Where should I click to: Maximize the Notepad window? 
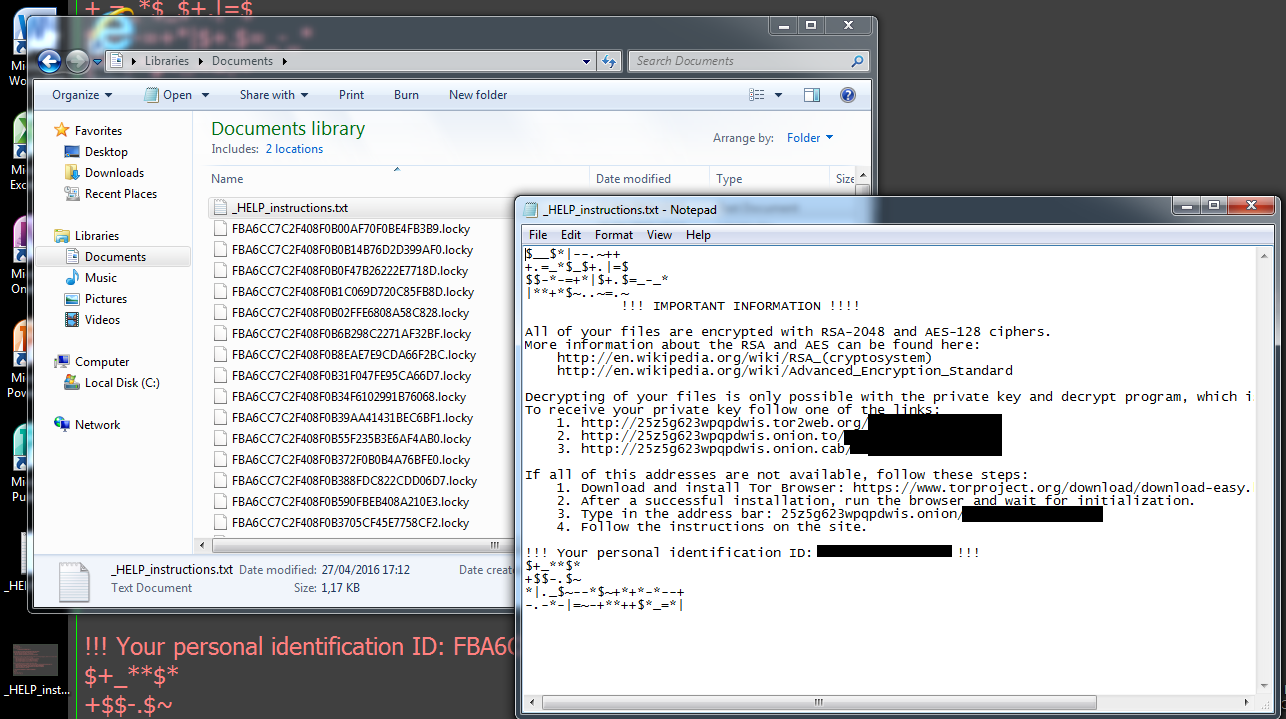(1214, 205)
